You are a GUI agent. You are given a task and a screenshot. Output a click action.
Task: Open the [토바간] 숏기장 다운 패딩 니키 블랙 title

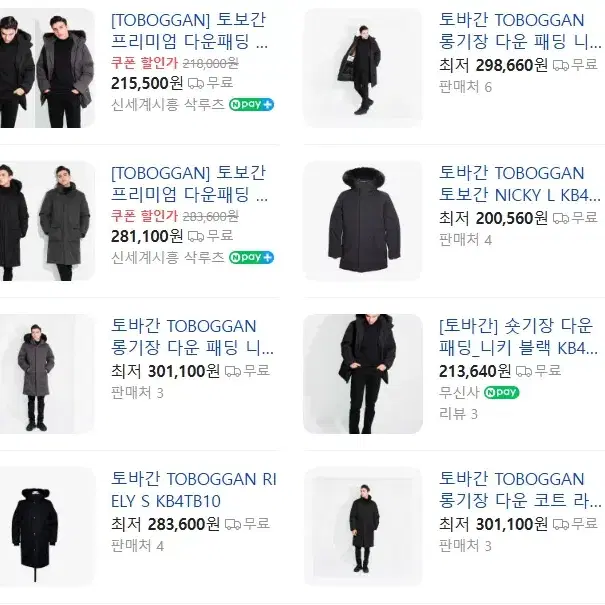coord(518,337)
